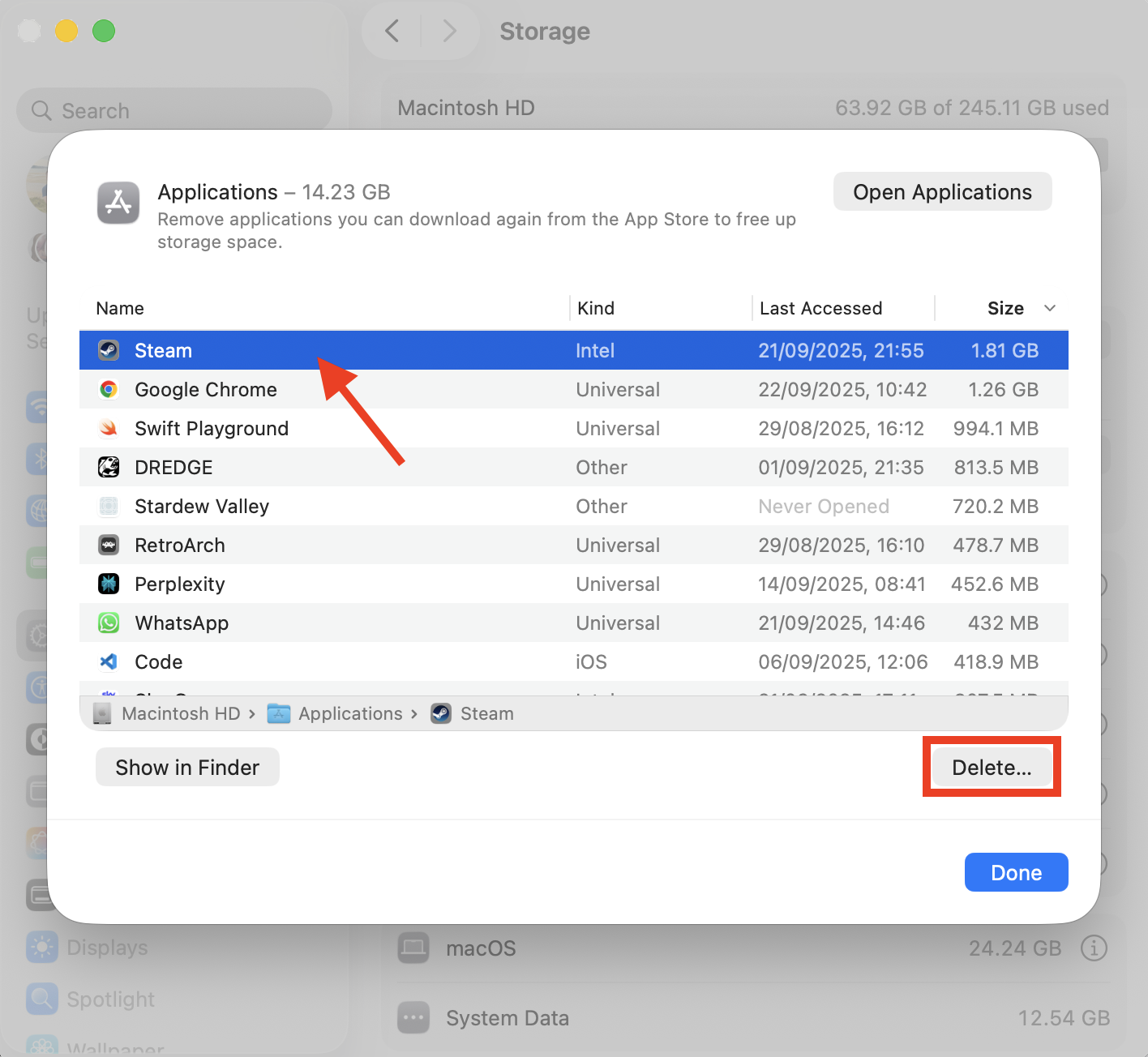Click the Google Chrome app icon

109,389
